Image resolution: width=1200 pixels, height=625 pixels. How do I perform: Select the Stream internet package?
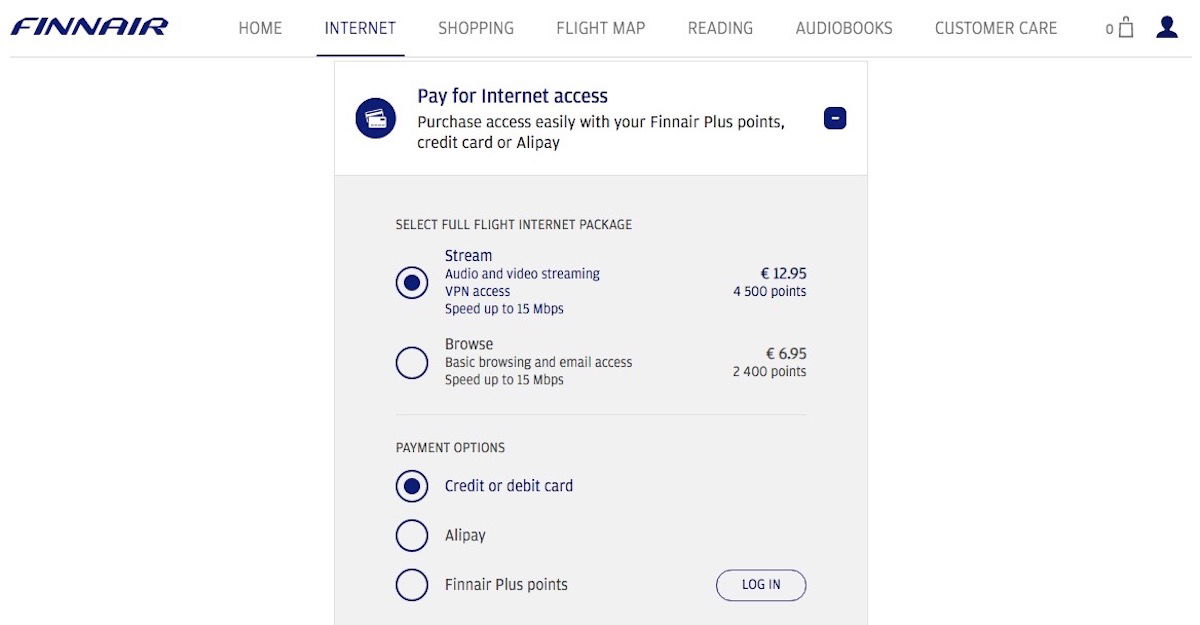point(412,282)
